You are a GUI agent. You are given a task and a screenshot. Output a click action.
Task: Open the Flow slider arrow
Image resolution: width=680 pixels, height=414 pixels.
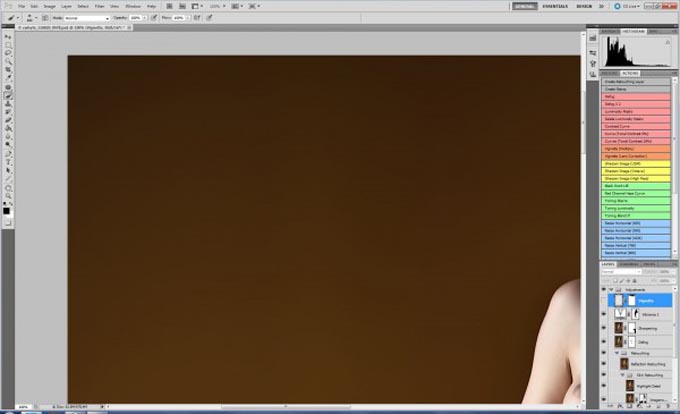click(188, 18)
